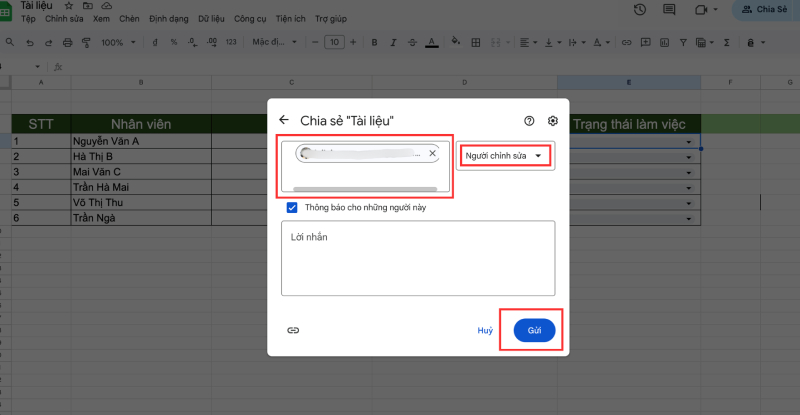This screenshot has height=415, width=800.
Task: Open filter views dropdown
Action: coord(705,43)
